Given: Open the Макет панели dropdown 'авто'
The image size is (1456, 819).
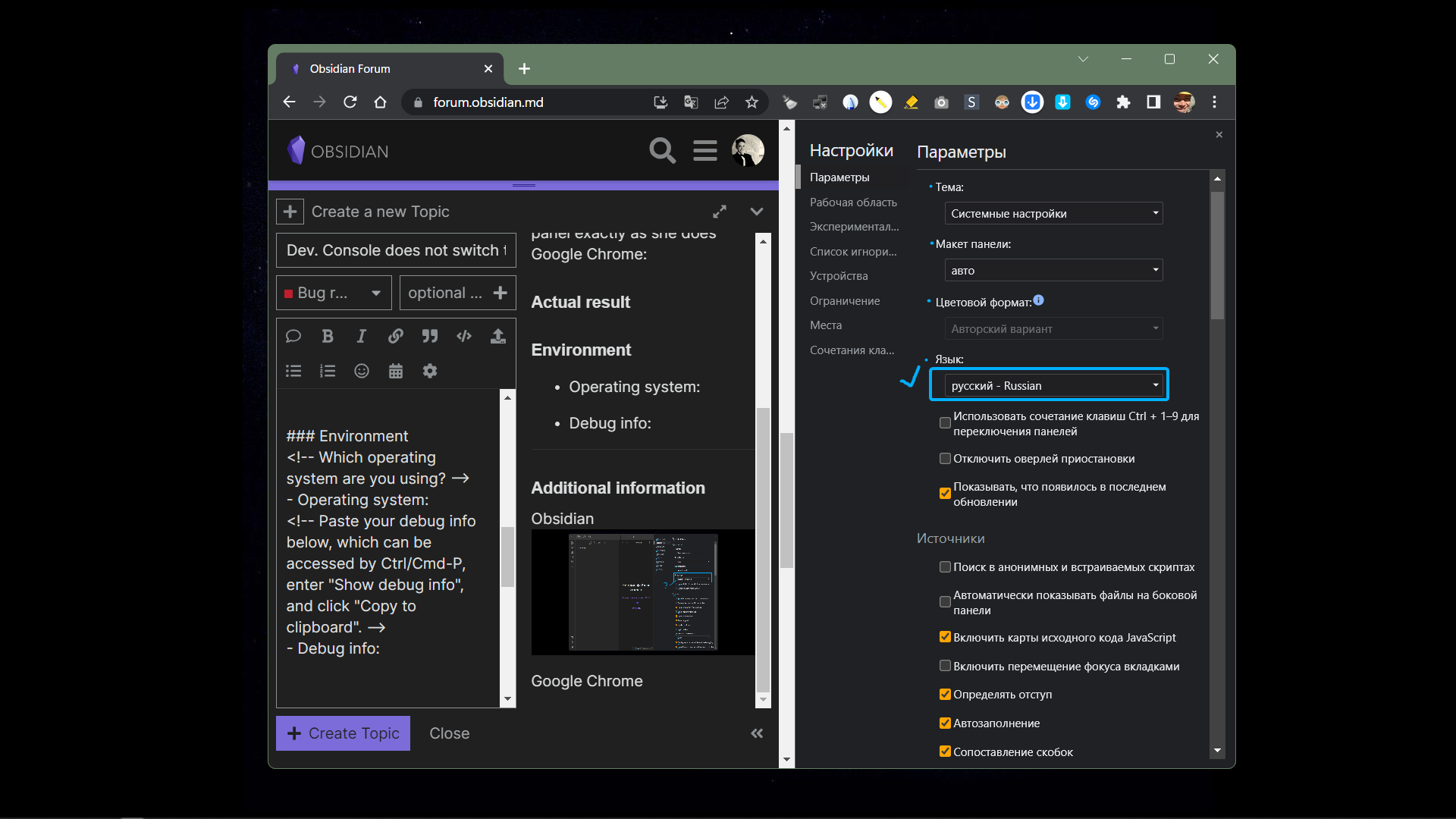Looking at the screenshot, I should [x=1053, y=271].
